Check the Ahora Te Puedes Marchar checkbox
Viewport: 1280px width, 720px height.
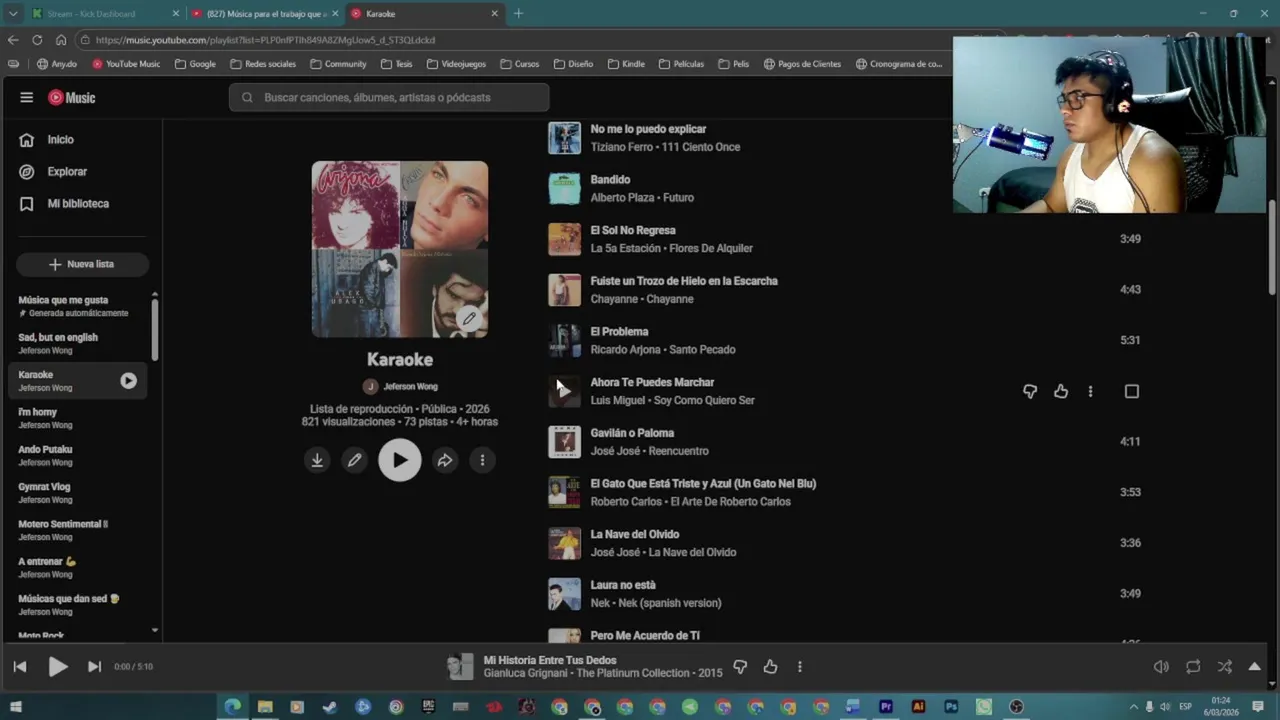1132,391
